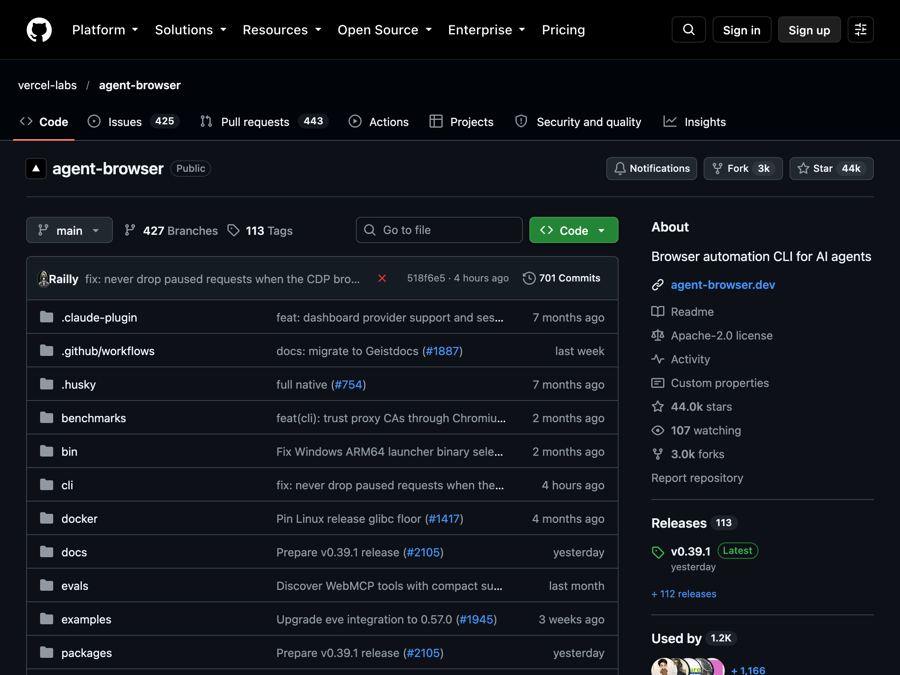Open pull request #1887 link
900x675 pixels.
(442, 351)
